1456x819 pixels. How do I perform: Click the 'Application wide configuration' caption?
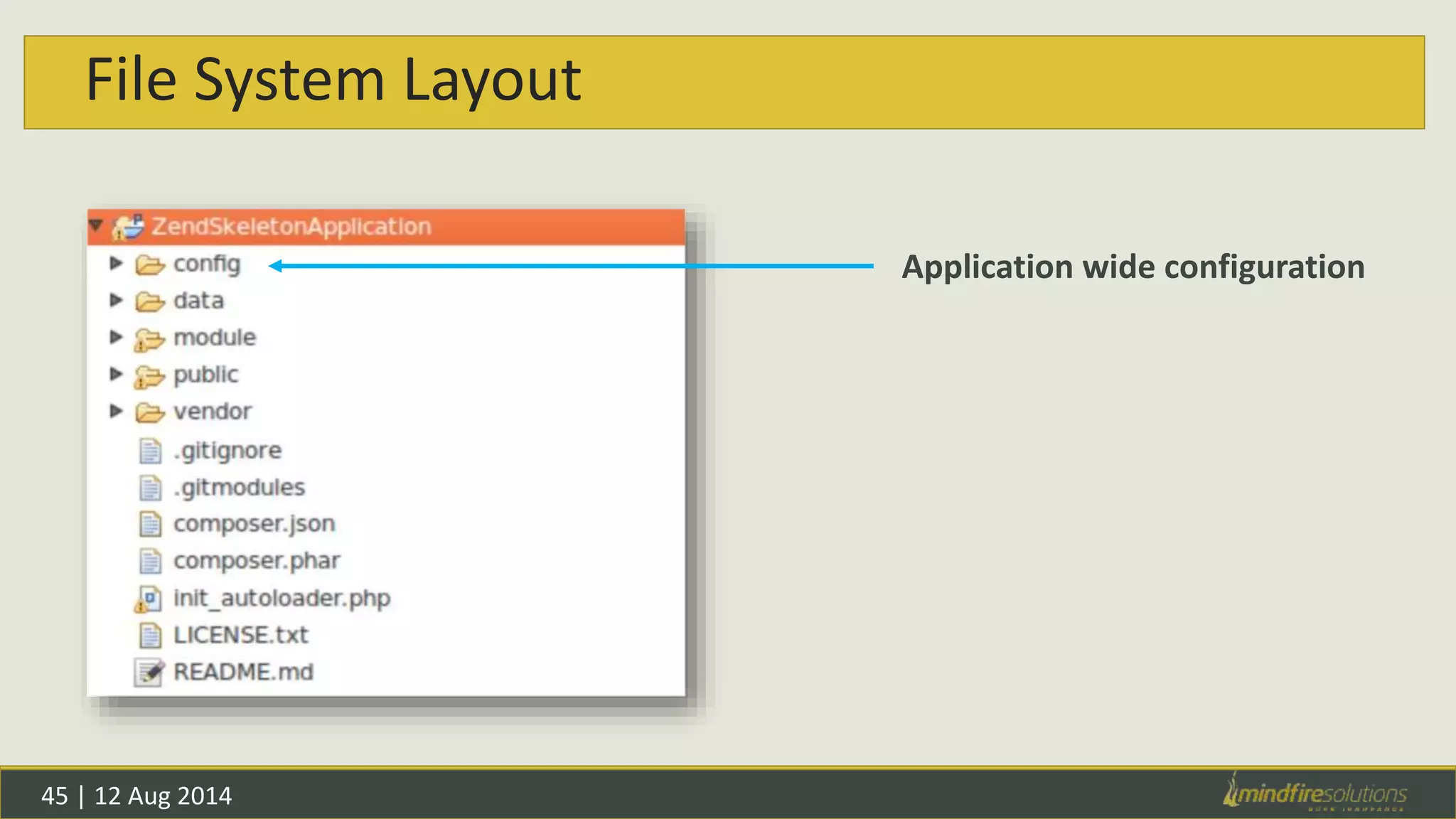(x=1133, y=268)
